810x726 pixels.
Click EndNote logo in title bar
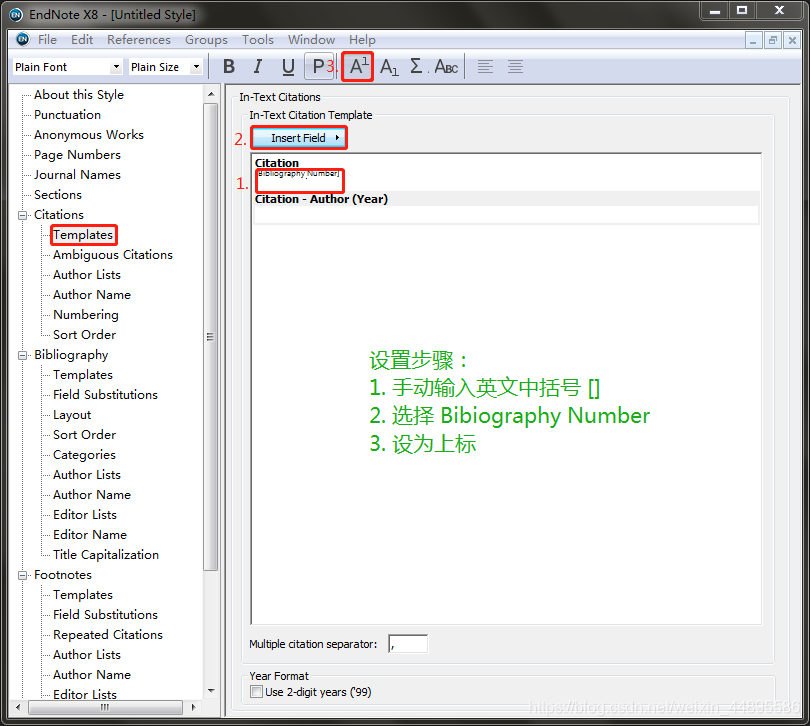click(16, 14)
